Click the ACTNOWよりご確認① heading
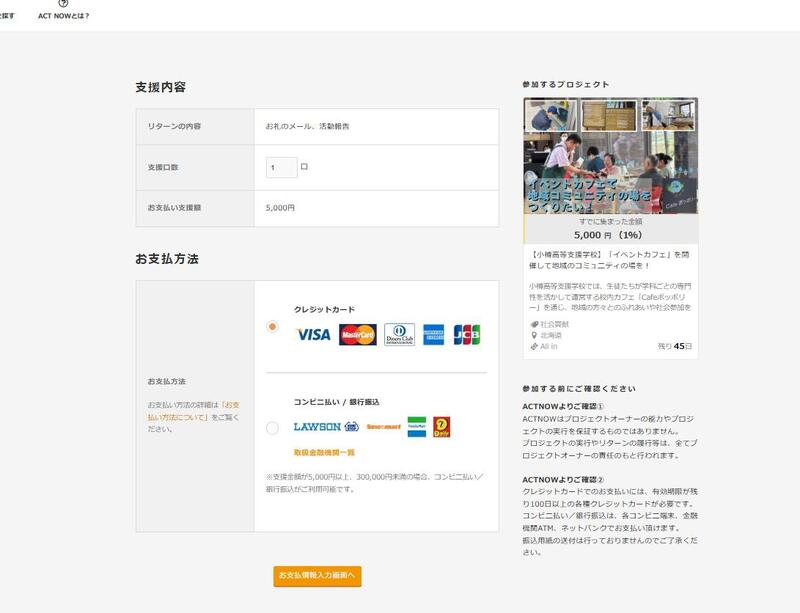This screenshot has width=800, height=613. (x=563, y=407)
